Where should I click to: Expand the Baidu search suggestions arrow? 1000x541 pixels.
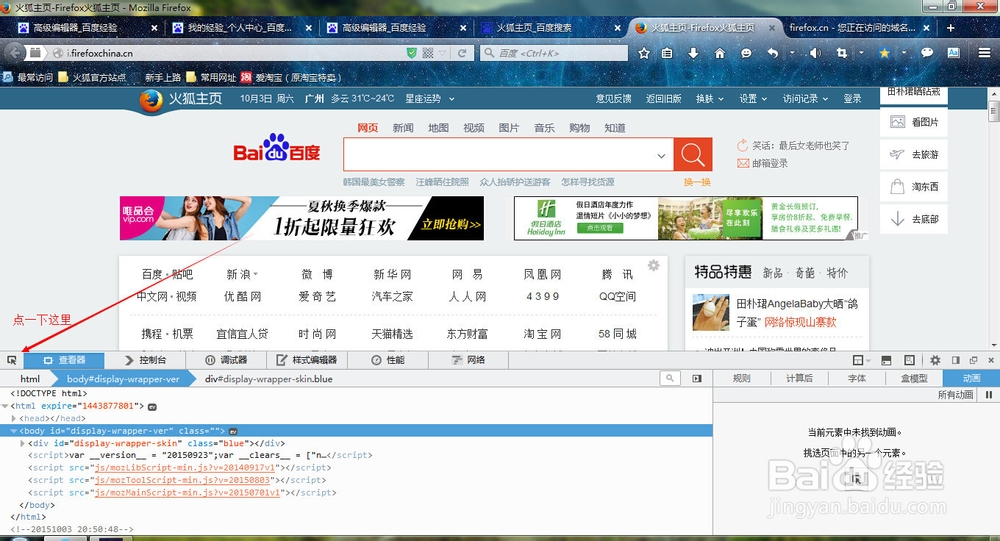coord(661,155)
